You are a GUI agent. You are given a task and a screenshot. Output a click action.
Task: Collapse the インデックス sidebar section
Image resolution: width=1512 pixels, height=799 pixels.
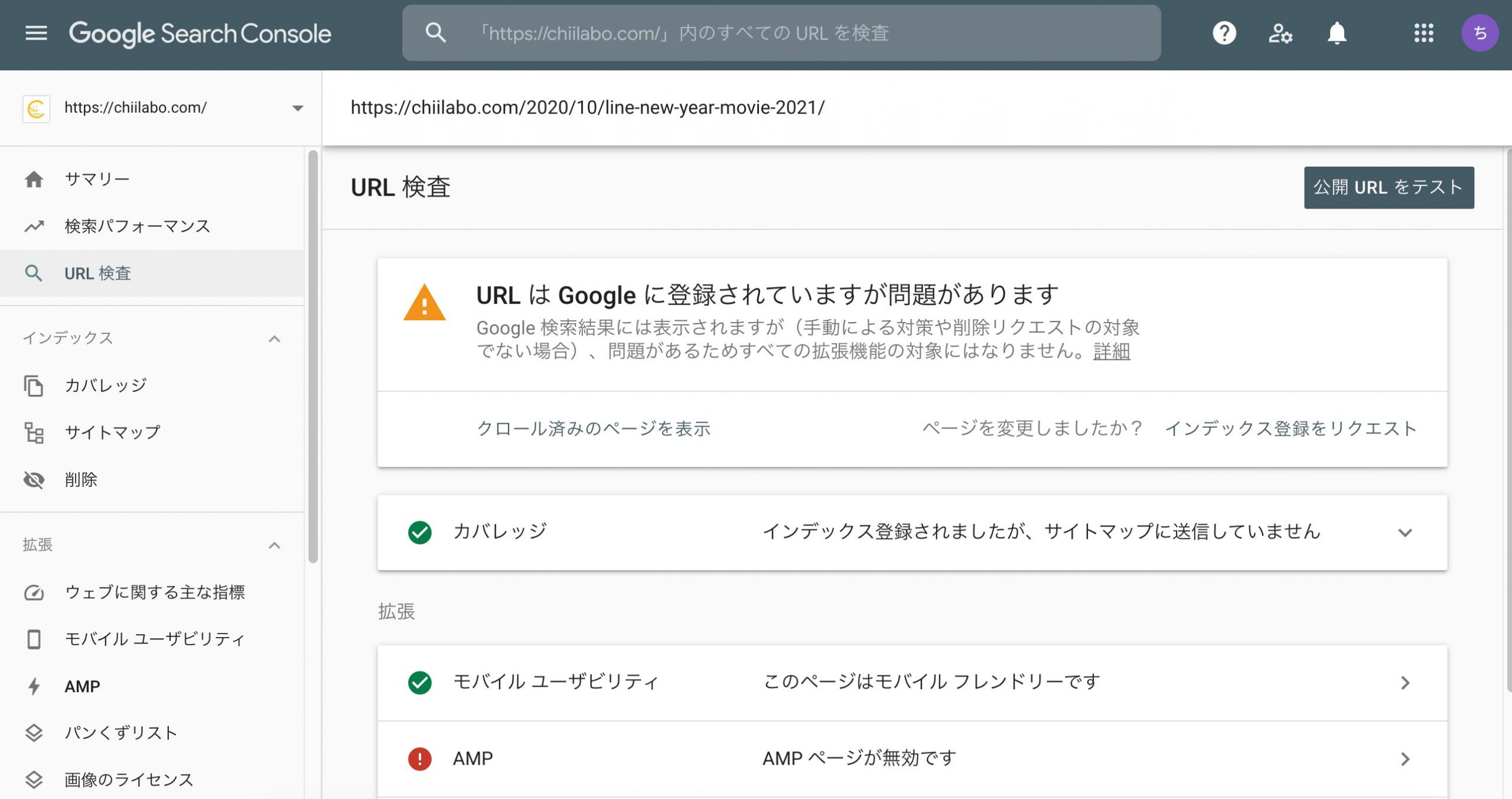[x=274, y=339]
